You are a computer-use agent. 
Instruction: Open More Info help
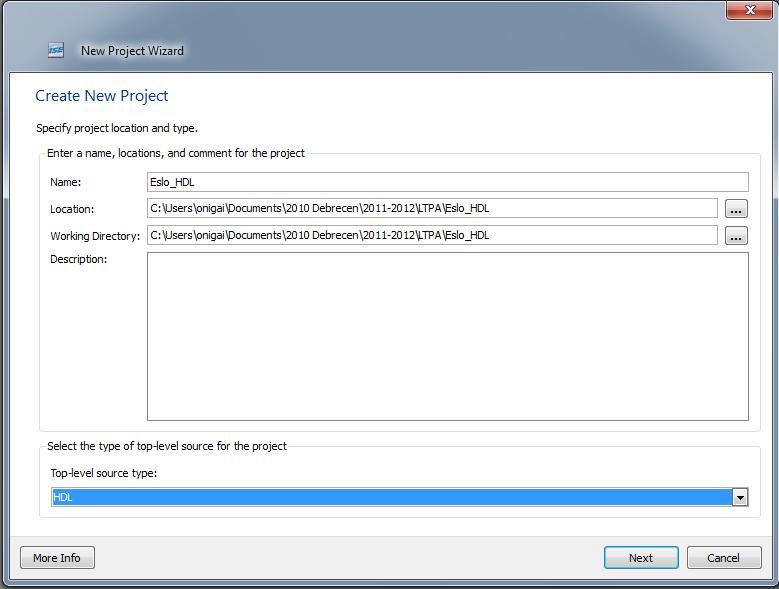click(57, 558)
